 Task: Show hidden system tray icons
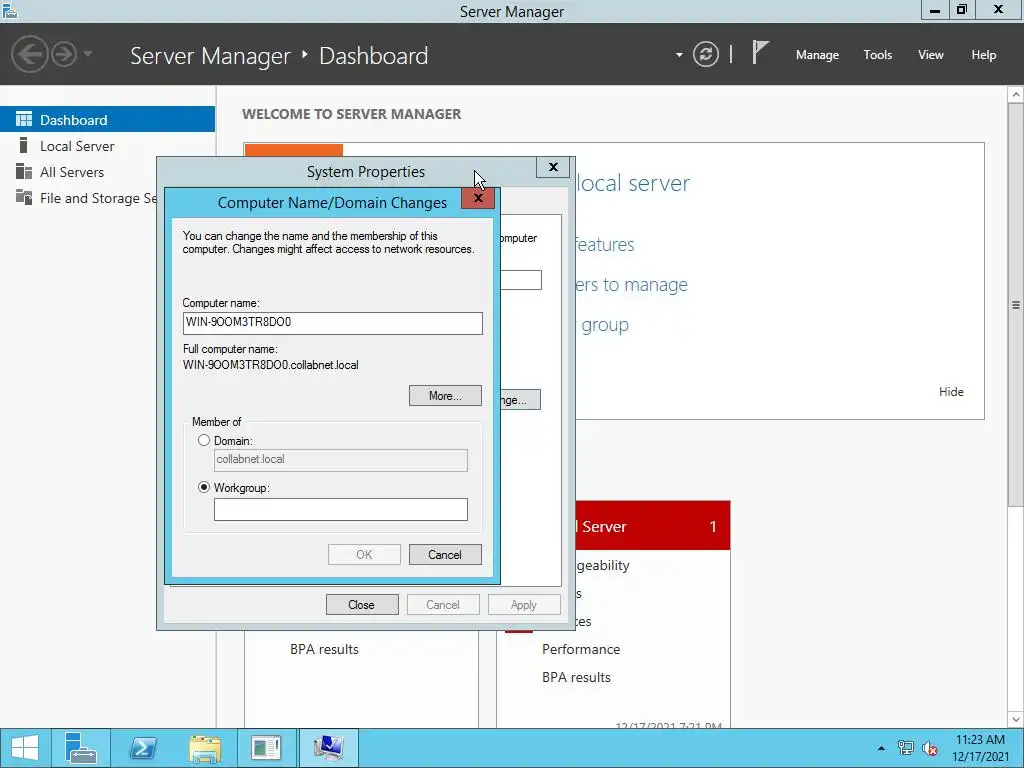[881, 748]
